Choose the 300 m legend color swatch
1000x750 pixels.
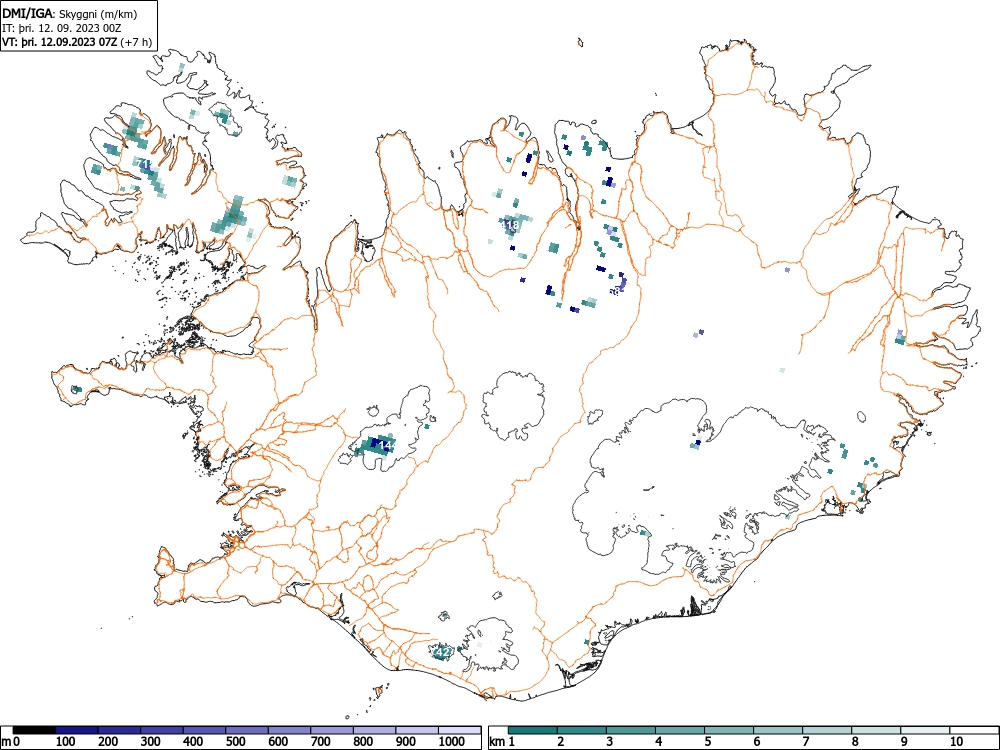tap(162, 730)
